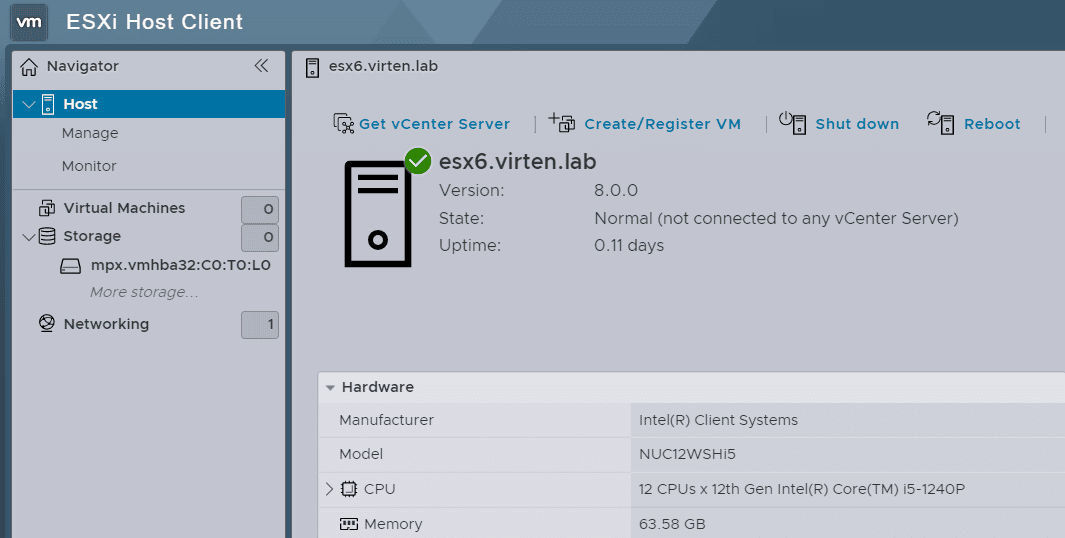Click the esx6.virten.lab breadcrumb title
This screenshot has width=1065, height=538.
click(x=383, y=66)
